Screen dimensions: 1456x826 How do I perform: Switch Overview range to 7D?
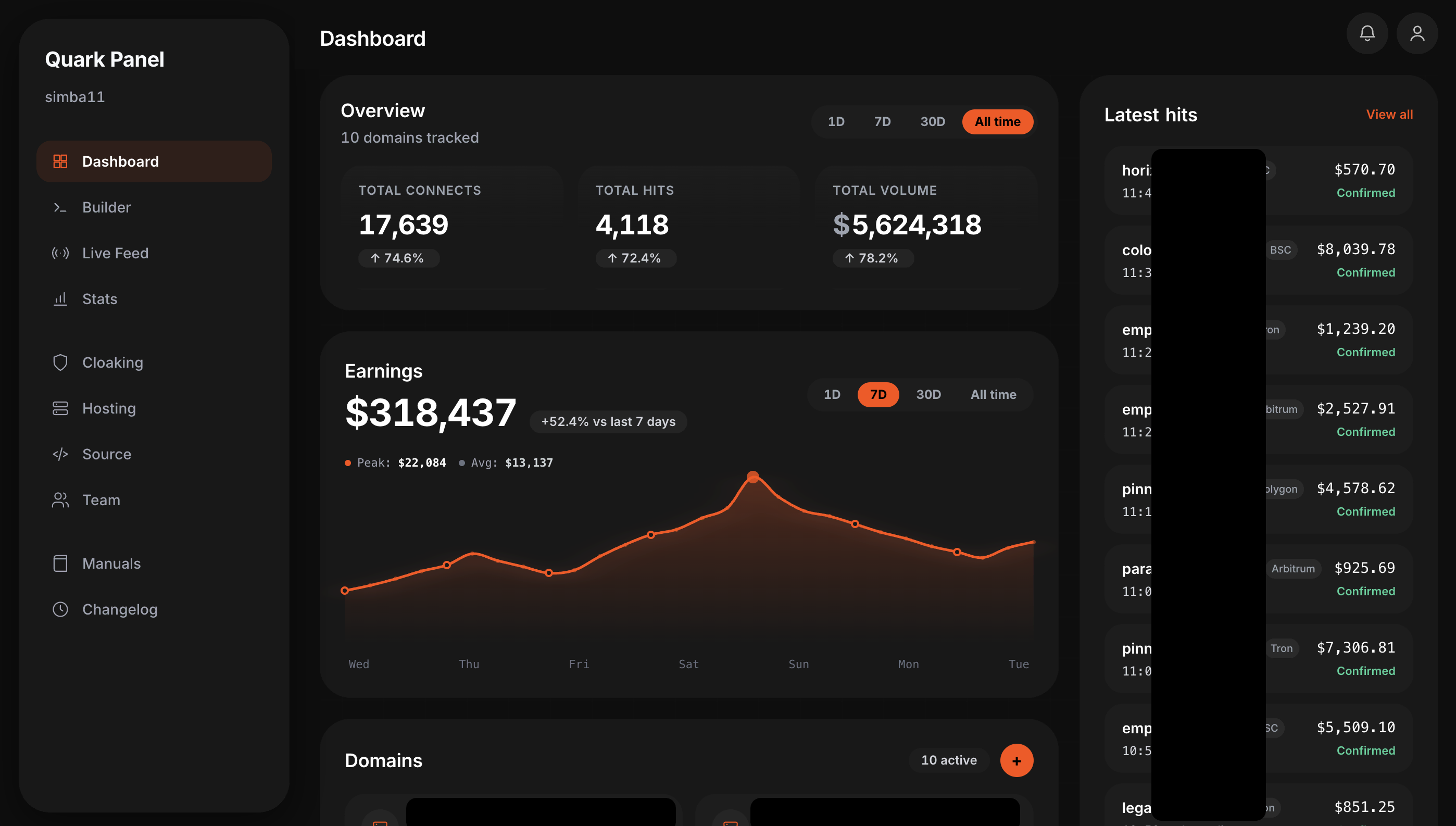pyautogui.click(x=882, y=121)
